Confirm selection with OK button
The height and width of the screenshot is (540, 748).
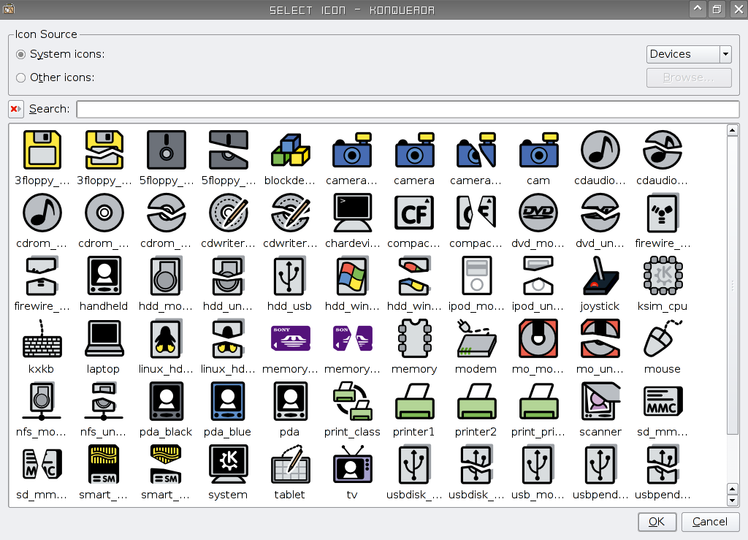pos(657,522)
